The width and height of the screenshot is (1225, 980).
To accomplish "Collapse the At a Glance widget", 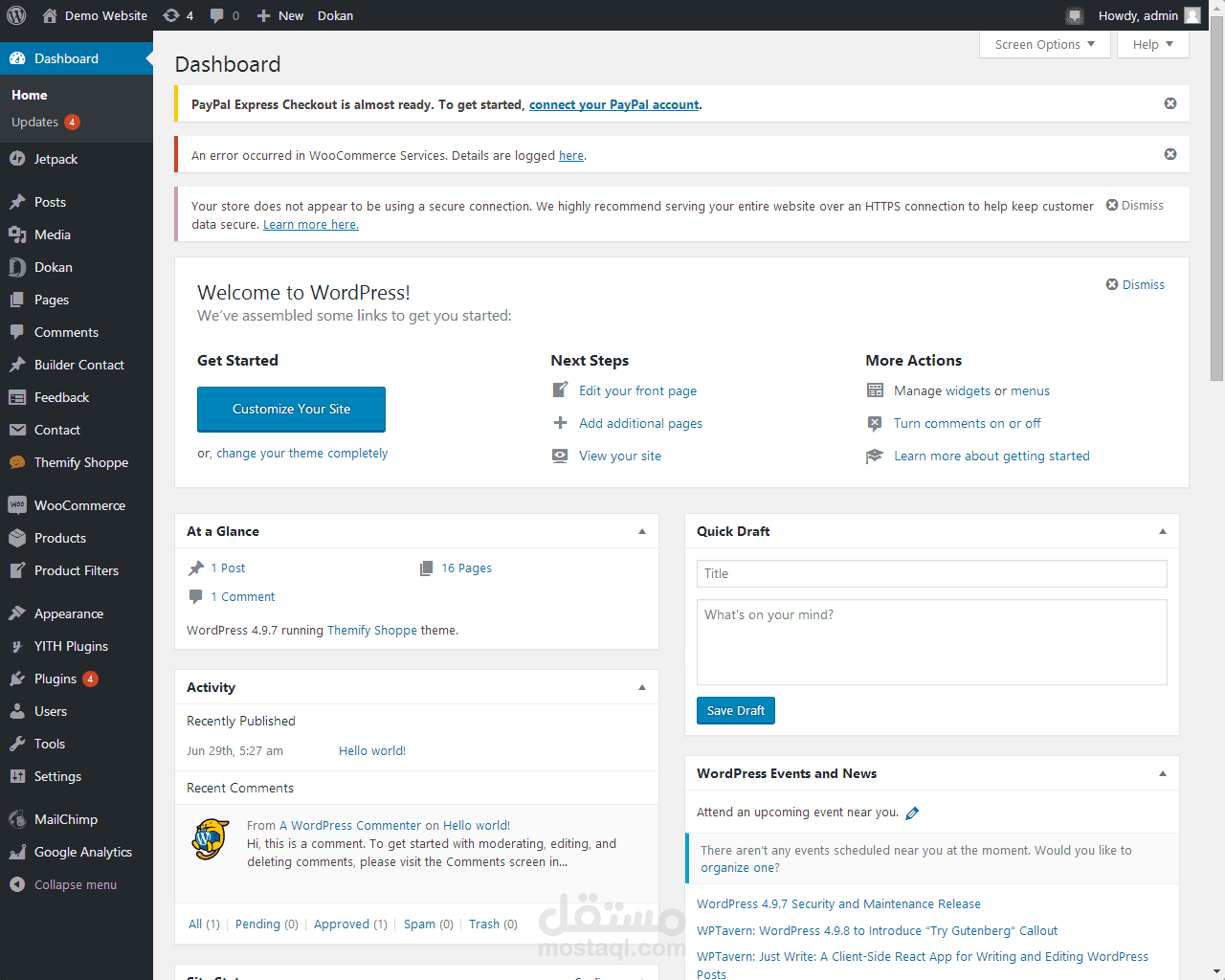I will pyautogui.click(x=642, y=531).
